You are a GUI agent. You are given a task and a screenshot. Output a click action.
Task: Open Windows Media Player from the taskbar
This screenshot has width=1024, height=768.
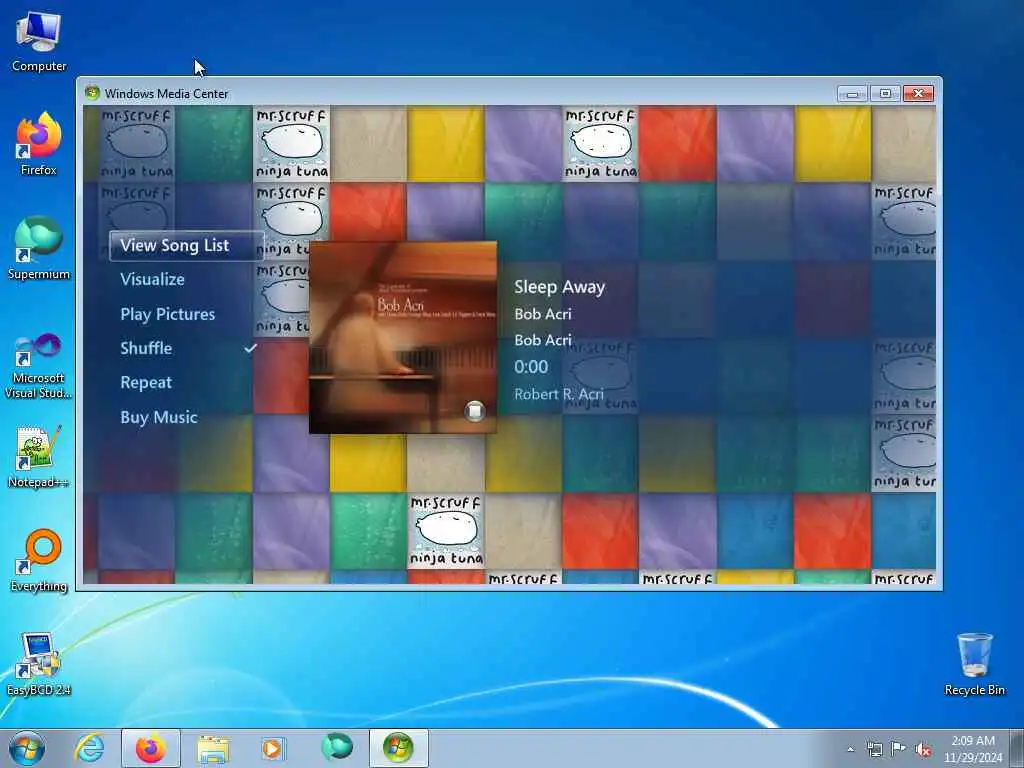[272, 748]
